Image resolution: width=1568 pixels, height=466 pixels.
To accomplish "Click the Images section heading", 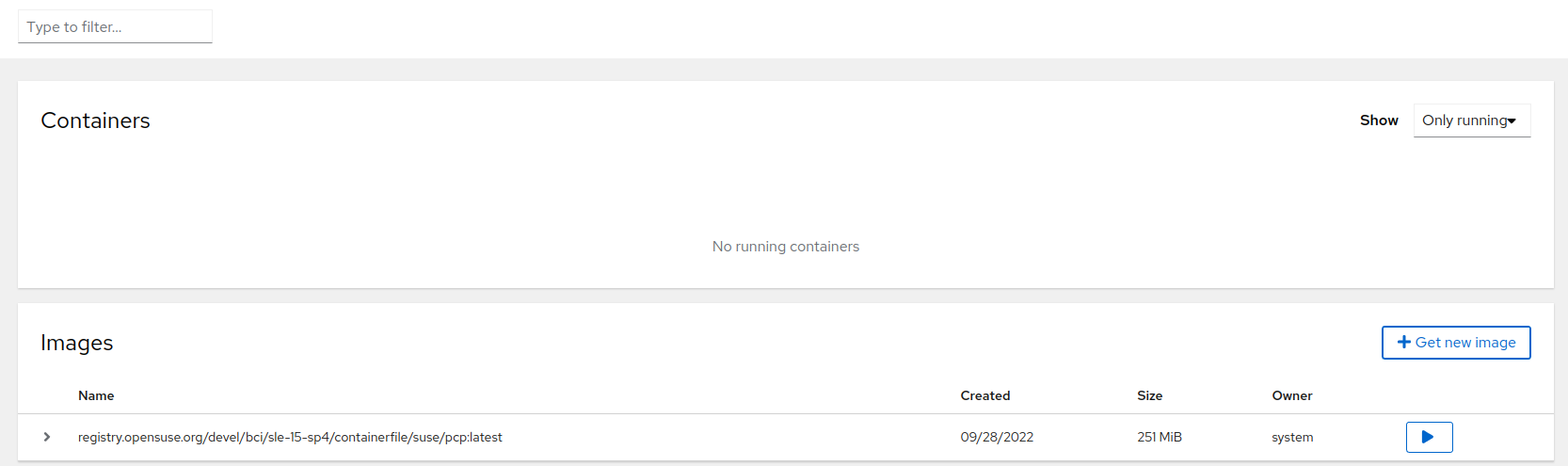I will (76, 343).
